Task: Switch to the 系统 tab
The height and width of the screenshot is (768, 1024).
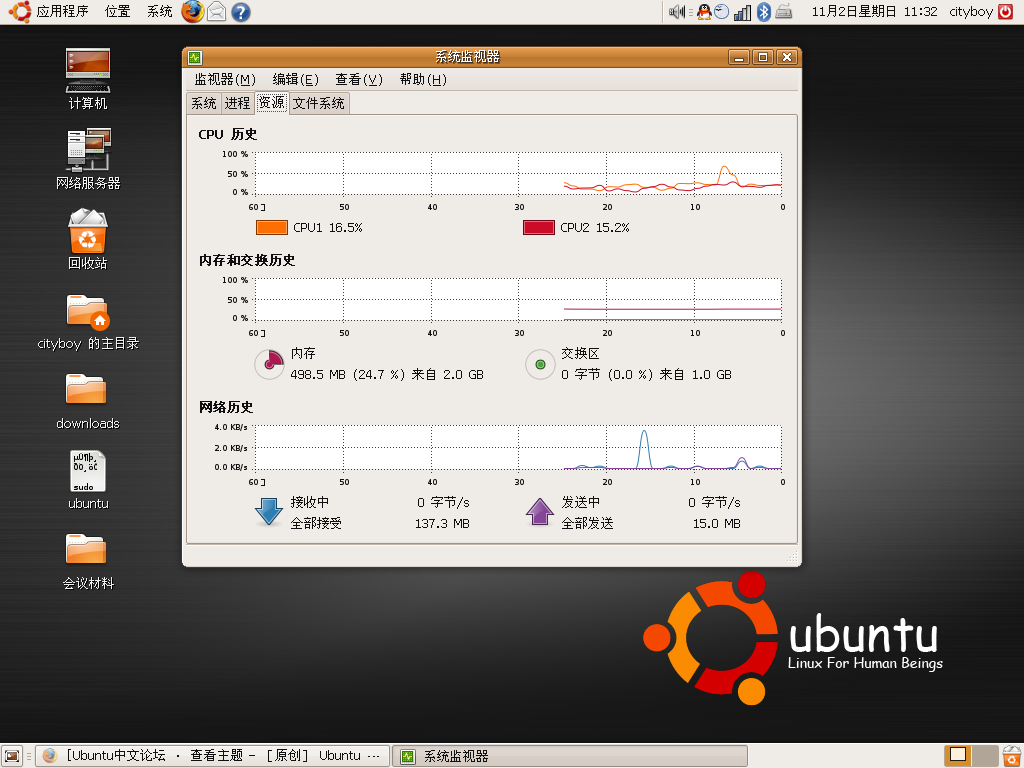Action: tap(204, 103)
